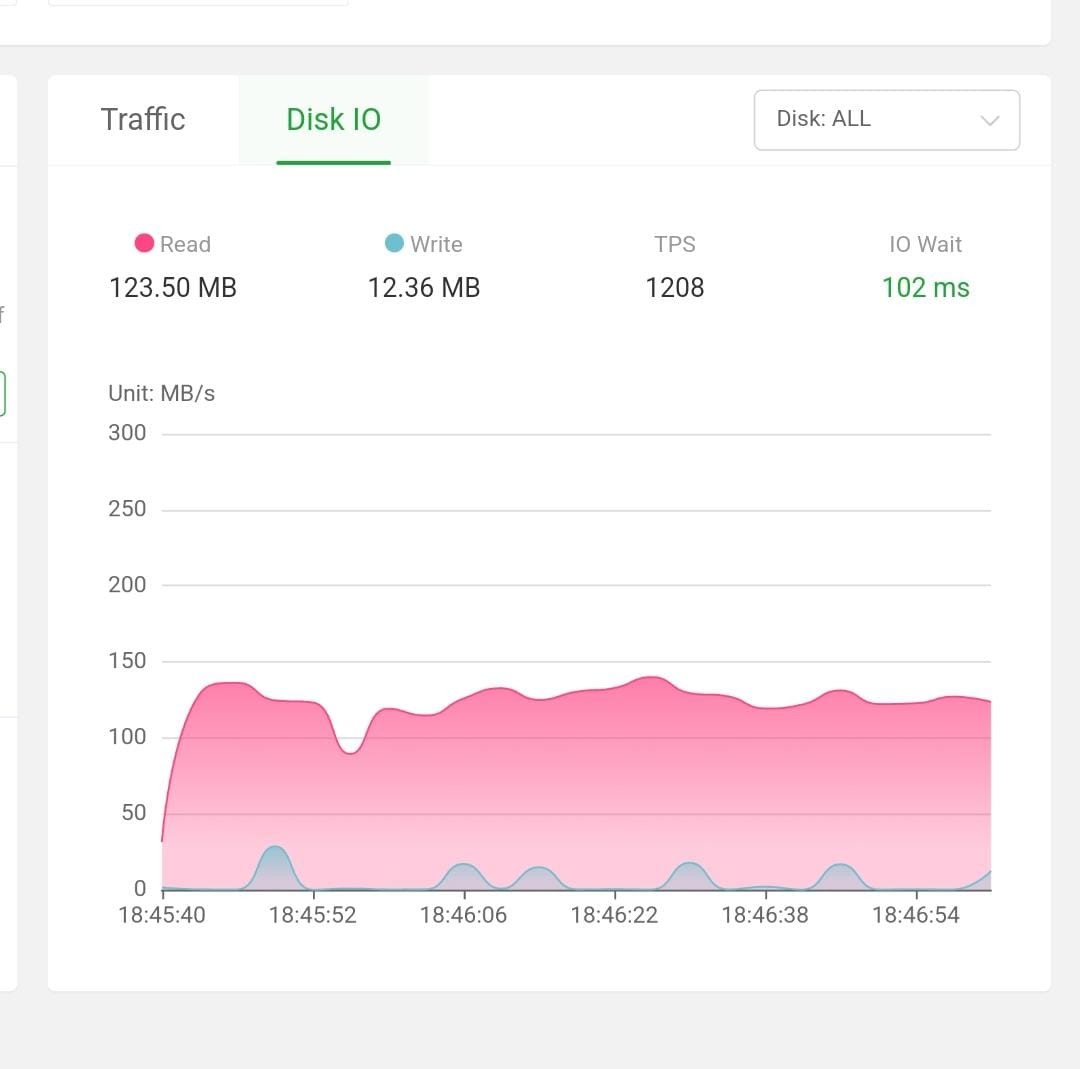Viewport: 1080px width, 1069px height.
Task: Select the TPS value 1208
Action: [x=674, y=287]
